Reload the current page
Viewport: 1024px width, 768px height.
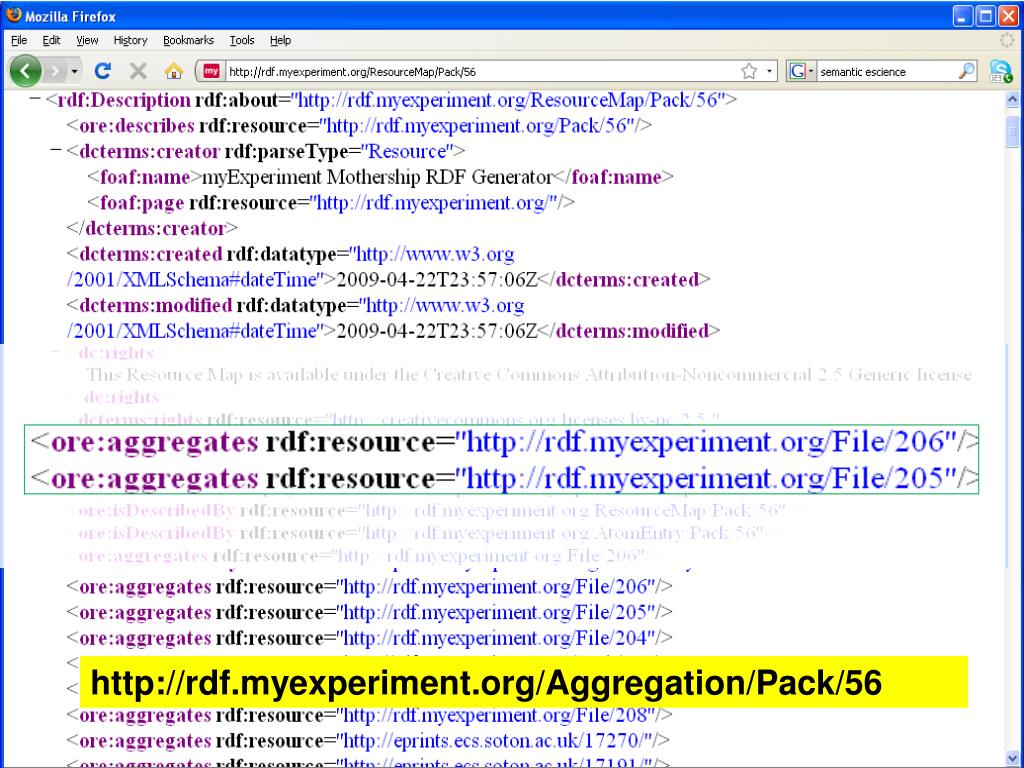(x=103, y=71)
